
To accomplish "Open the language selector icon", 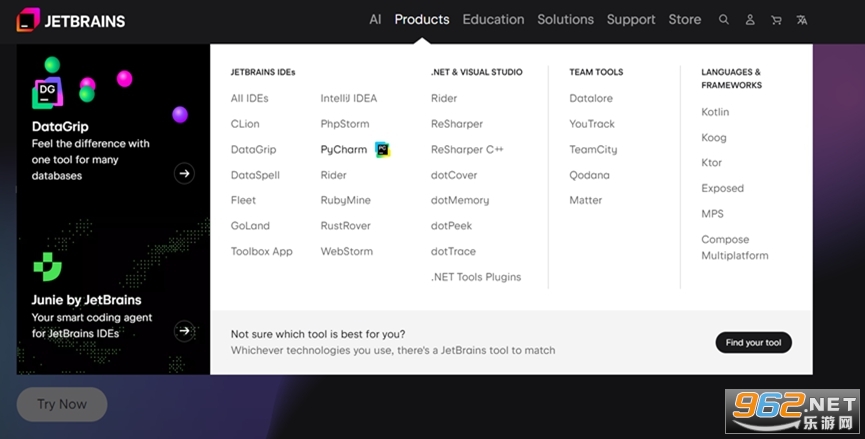I will (x=802, y=20).
